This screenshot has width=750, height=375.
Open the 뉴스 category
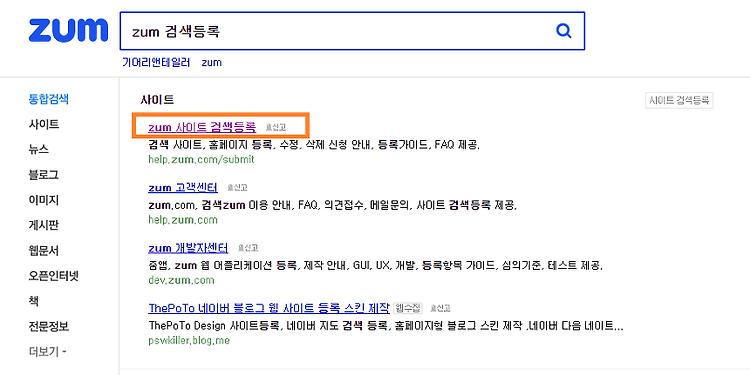(x=39, y=150)
